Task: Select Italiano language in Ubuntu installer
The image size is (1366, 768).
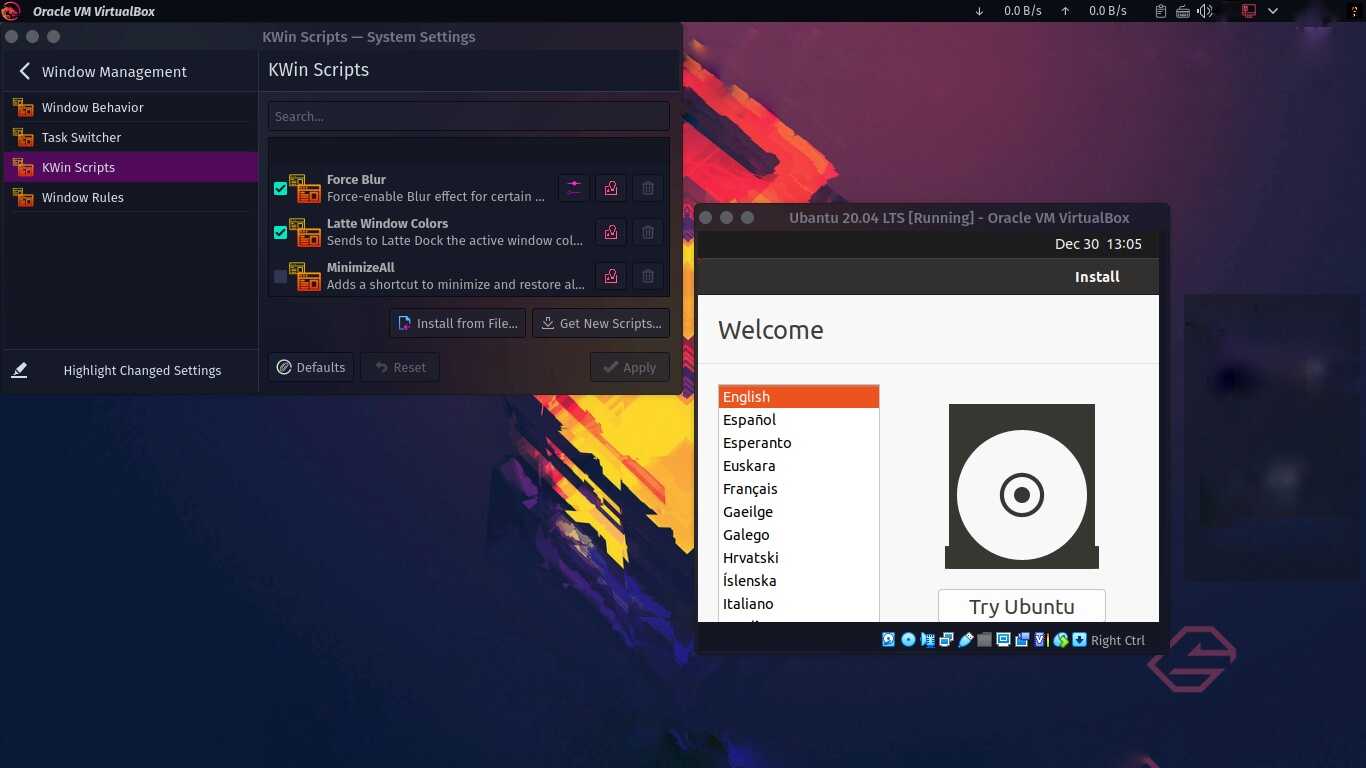Action: [799, 604]
